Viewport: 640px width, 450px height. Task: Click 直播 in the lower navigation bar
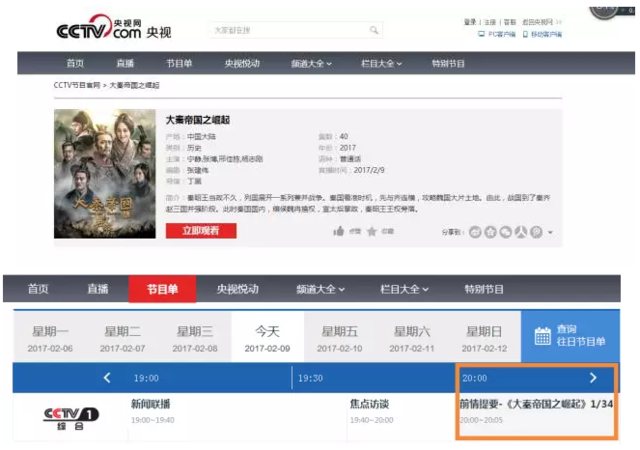click(x=98, y=289)
